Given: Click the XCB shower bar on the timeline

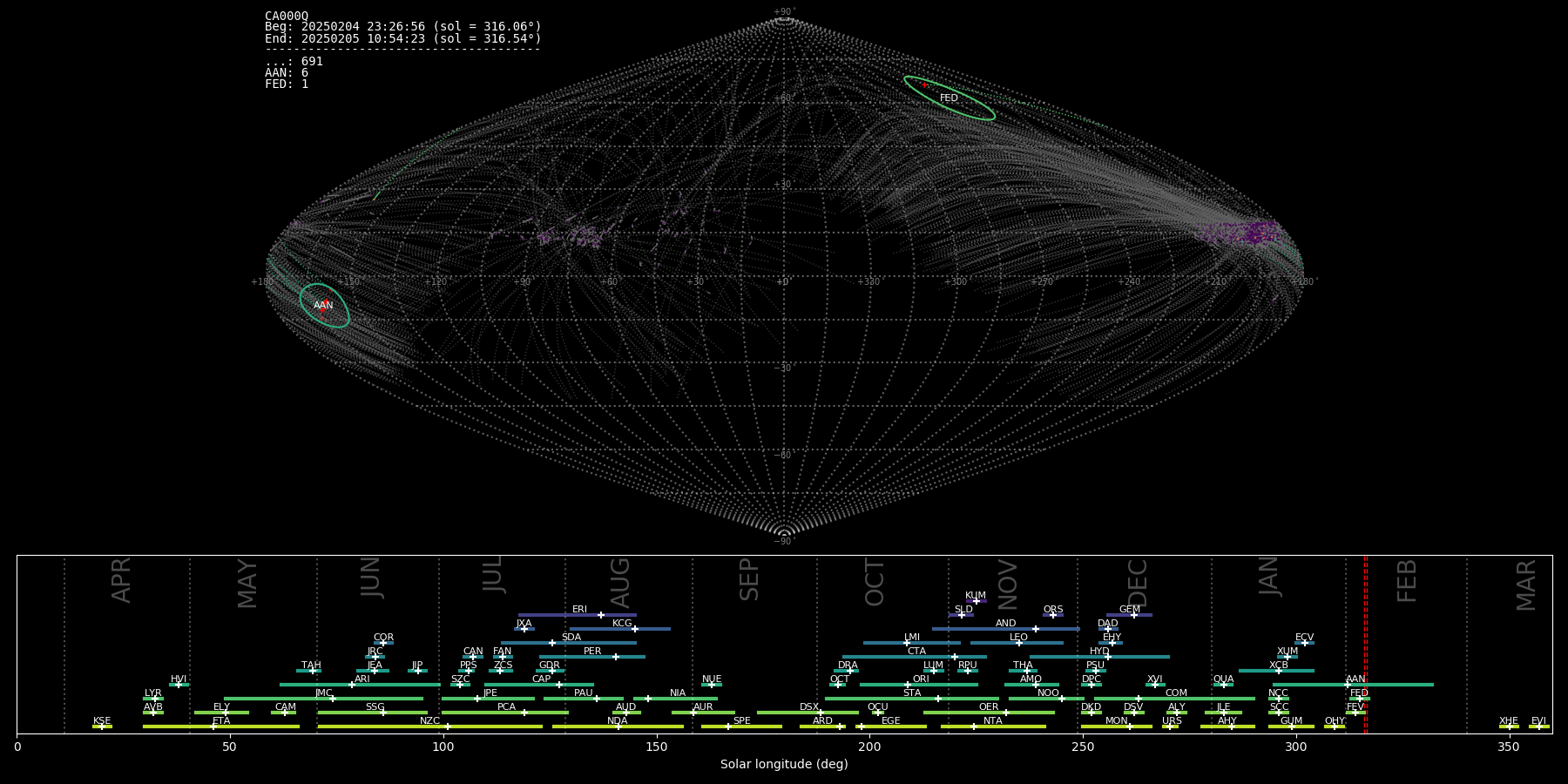Looking at the screenshot, I should pos(1276,671).
